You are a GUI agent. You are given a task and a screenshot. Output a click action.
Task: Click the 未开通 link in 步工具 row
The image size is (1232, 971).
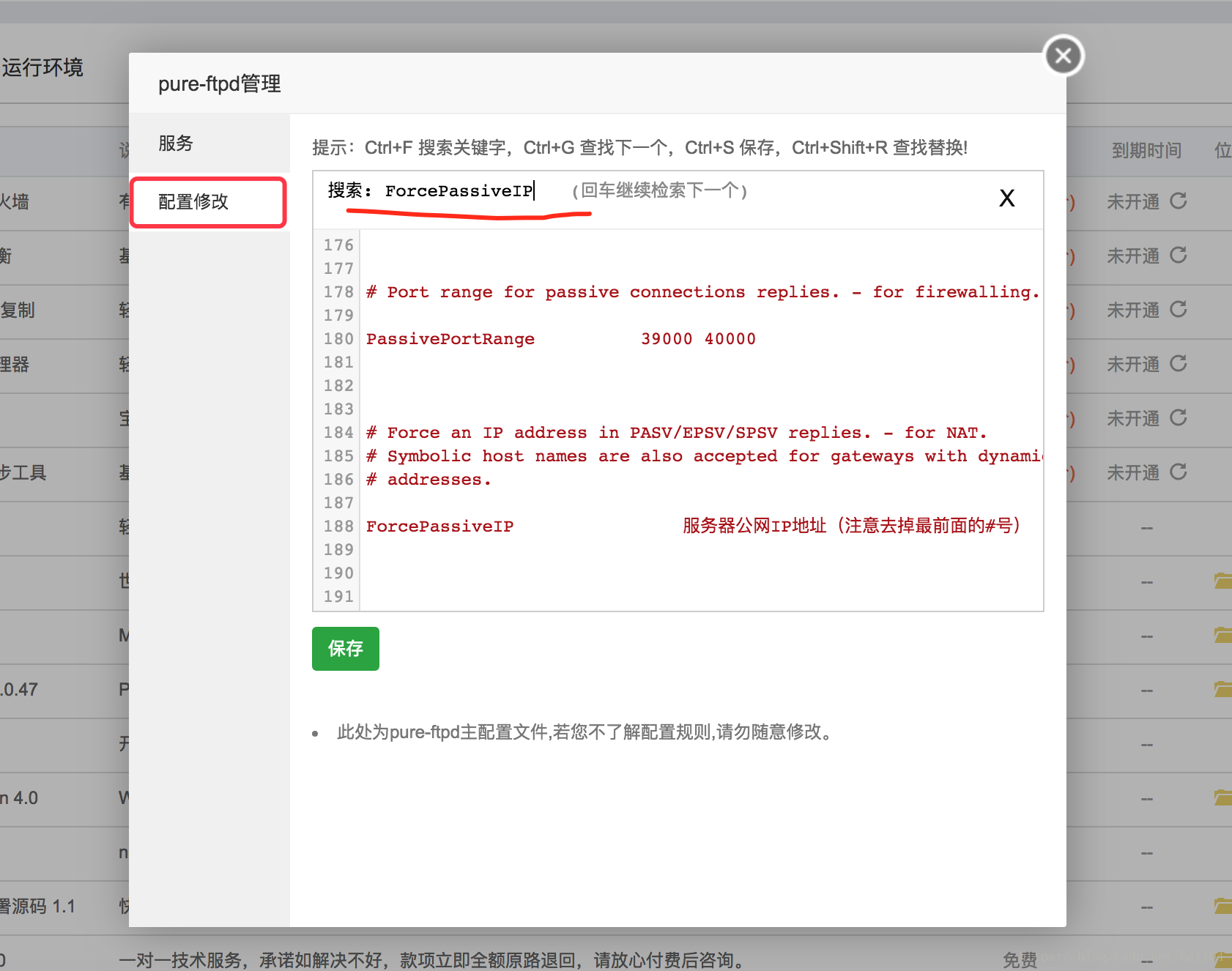click(1132, 472)
